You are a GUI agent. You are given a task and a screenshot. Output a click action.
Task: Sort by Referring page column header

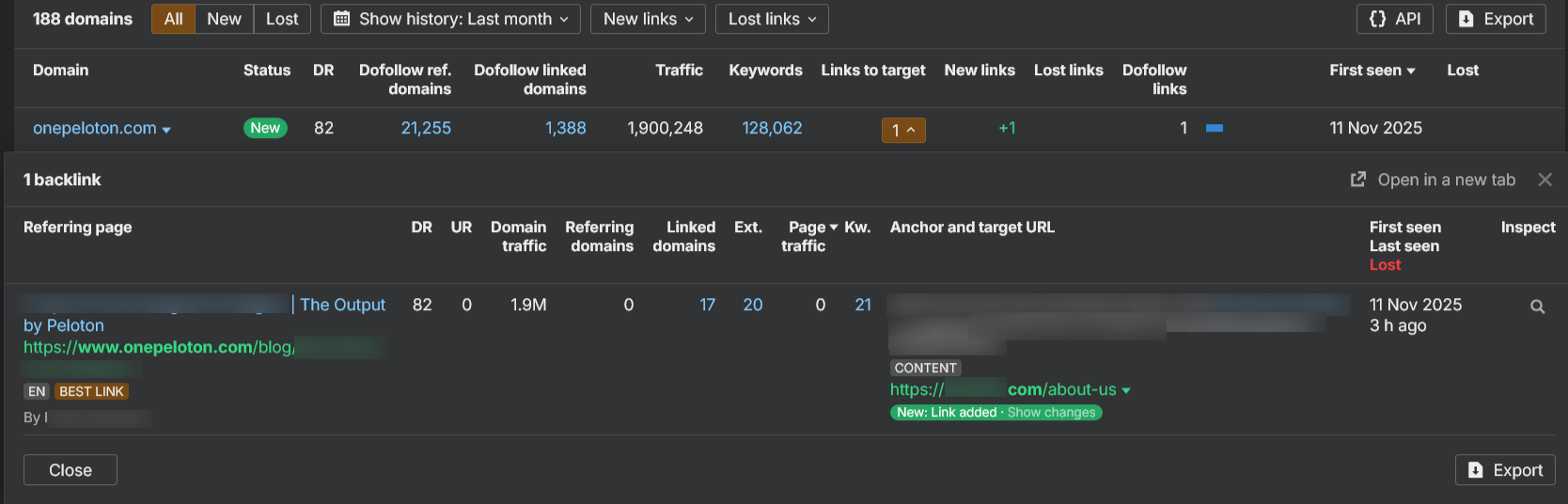[x=77, y=227]
